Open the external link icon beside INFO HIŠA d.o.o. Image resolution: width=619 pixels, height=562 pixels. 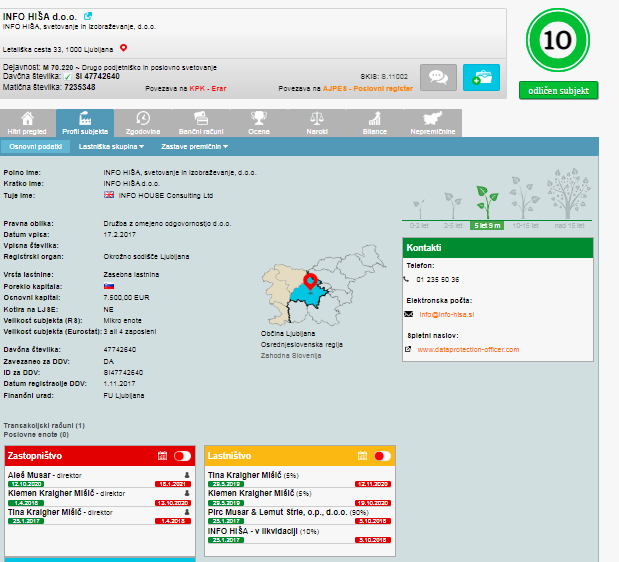pyautogui.click(x=88, y=16)
